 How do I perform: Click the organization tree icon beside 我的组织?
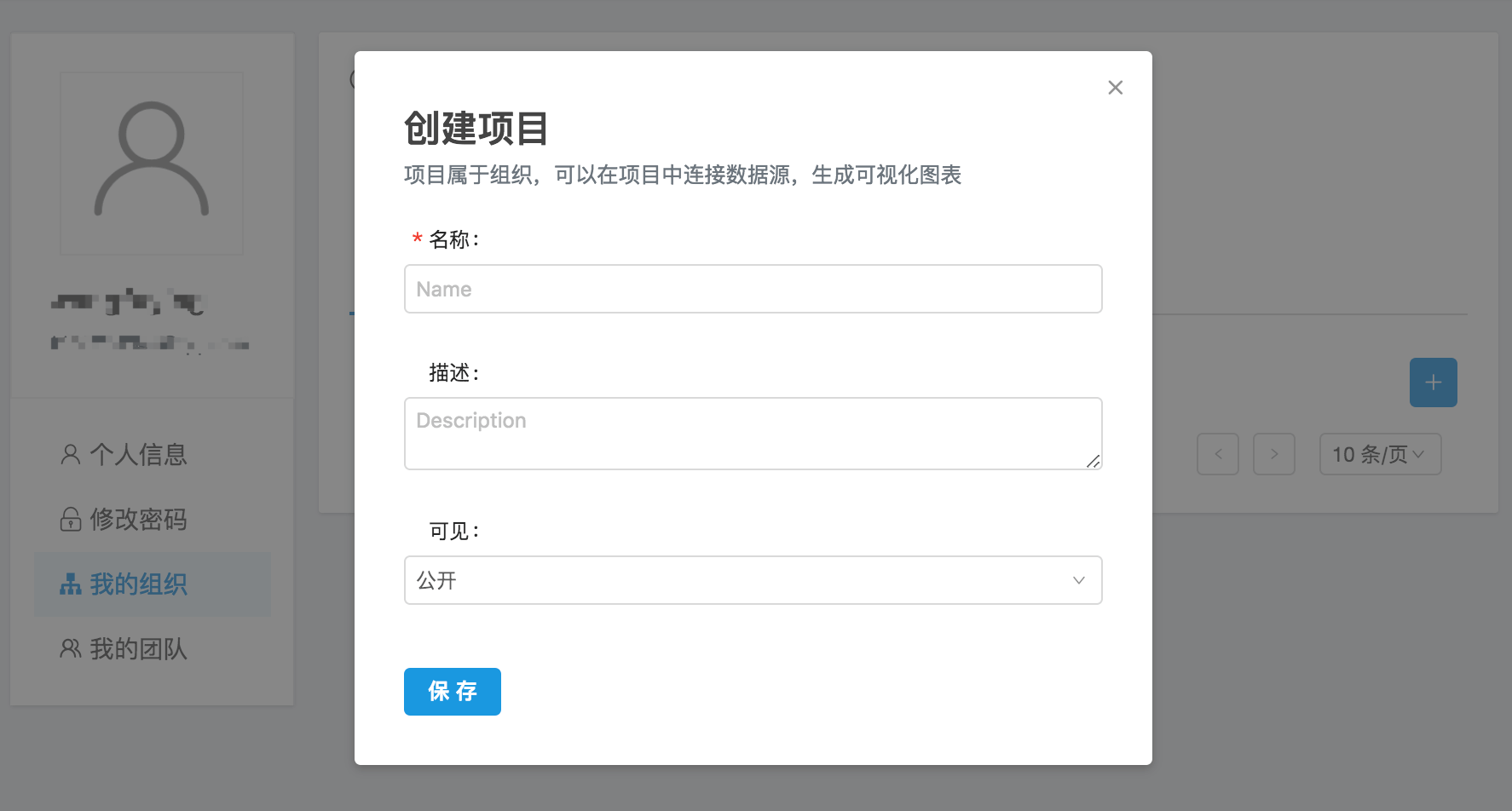click(x=71, y=584)
